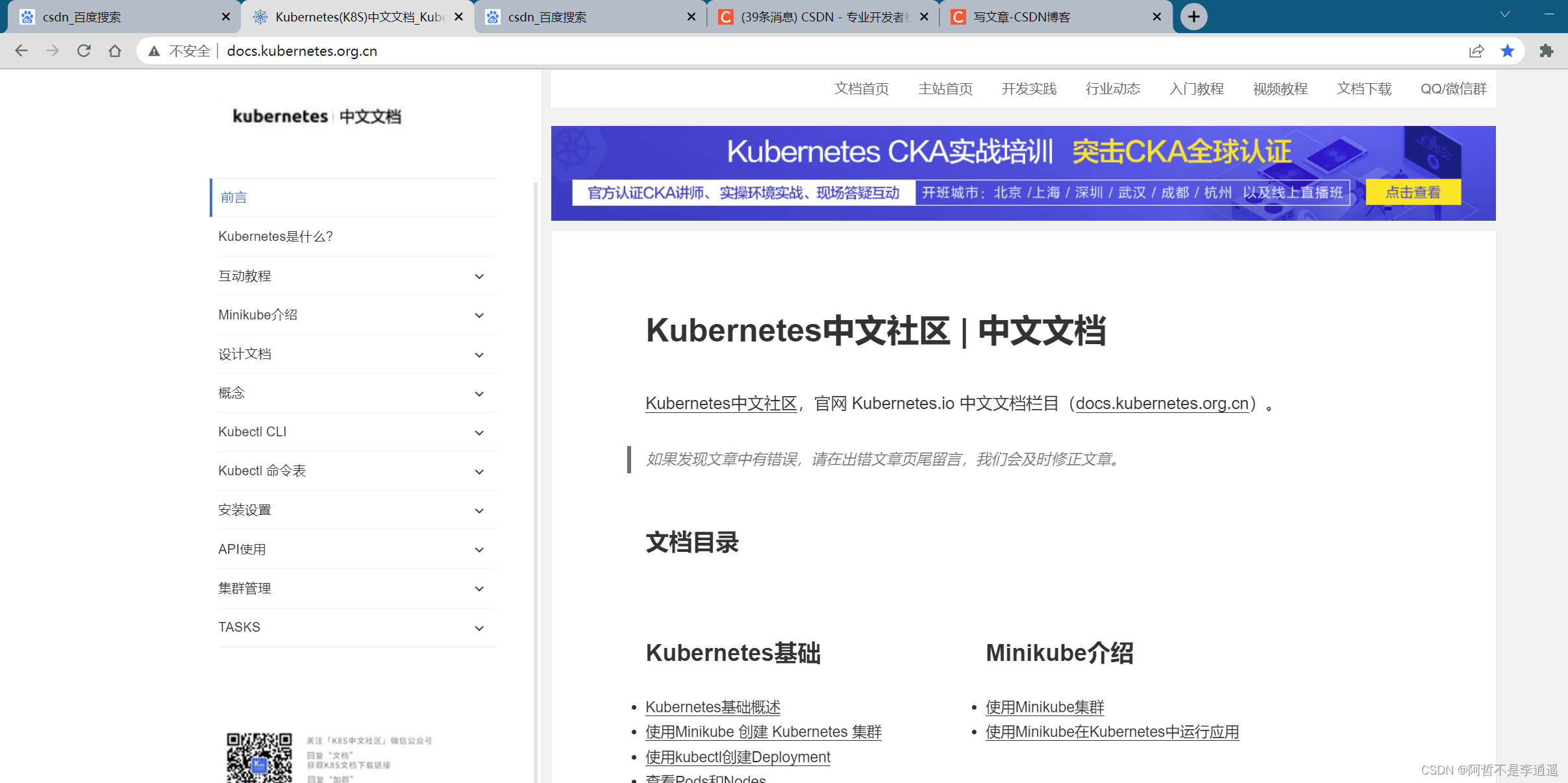
Task: Open the 使用Minikube集群 link
Action: [x=1044, y=707]
